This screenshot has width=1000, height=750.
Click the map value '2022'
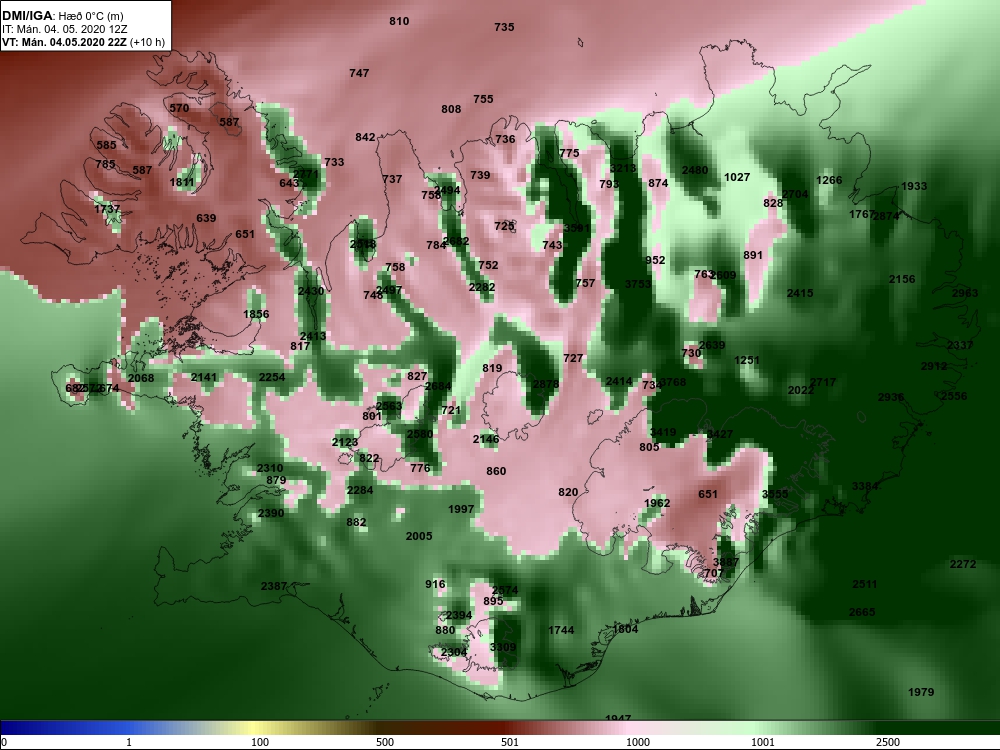tap(801, 390)
